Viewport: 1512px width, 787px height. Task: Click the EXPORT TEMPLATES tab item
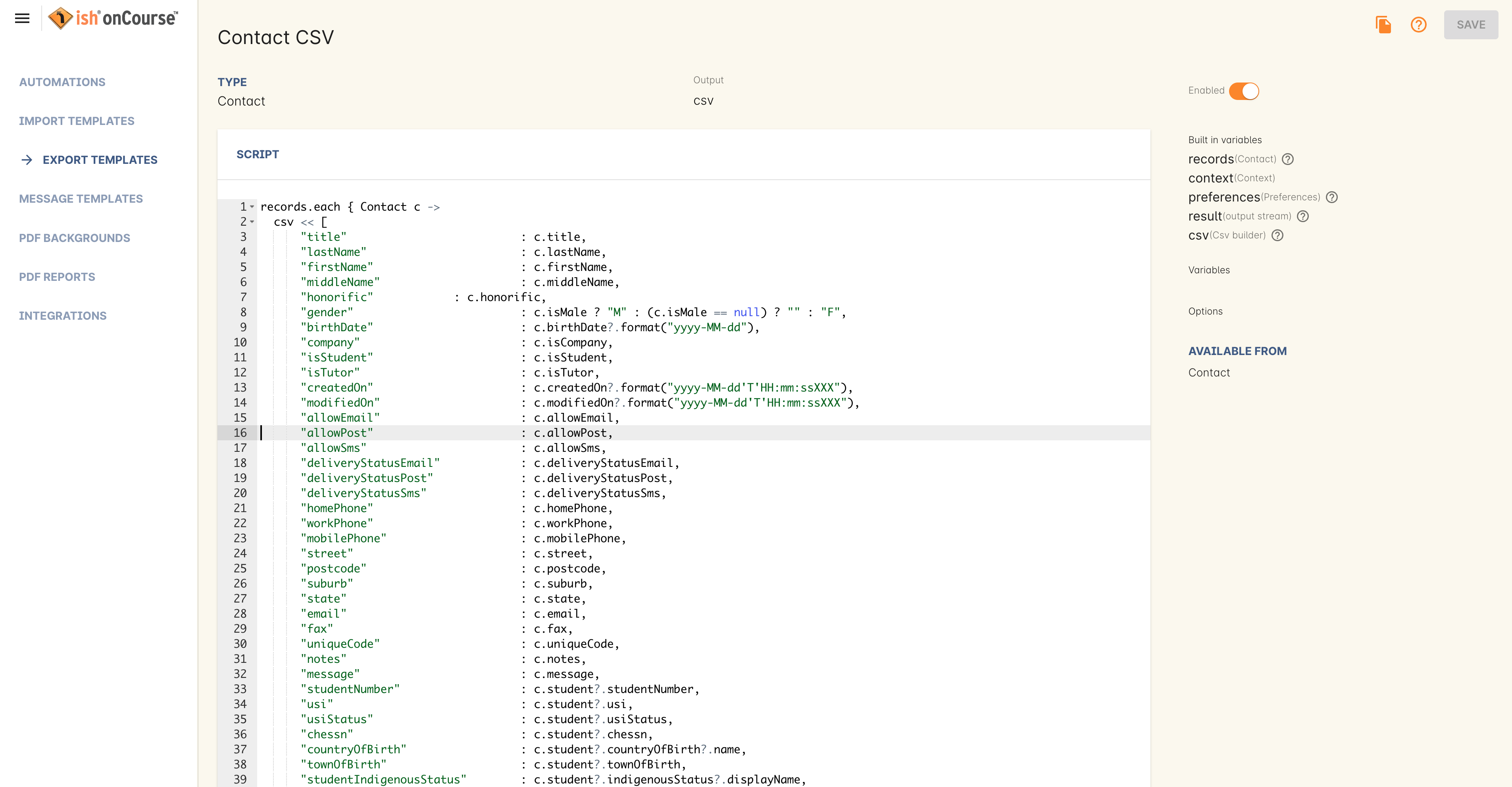pyautogui.click(x=100, y=159)
